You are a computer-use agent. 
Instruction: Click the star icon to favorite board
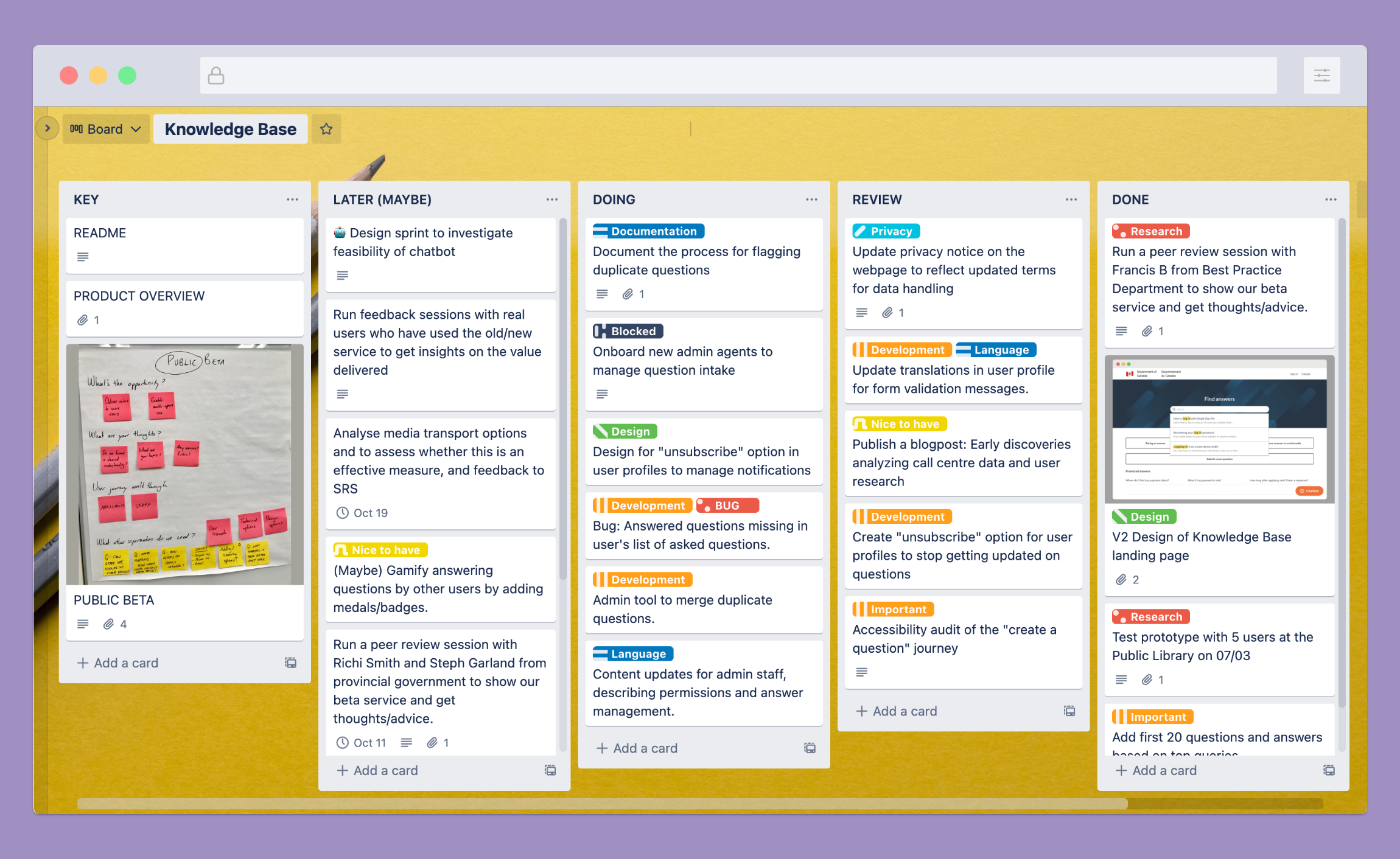[x=327, y=128]
